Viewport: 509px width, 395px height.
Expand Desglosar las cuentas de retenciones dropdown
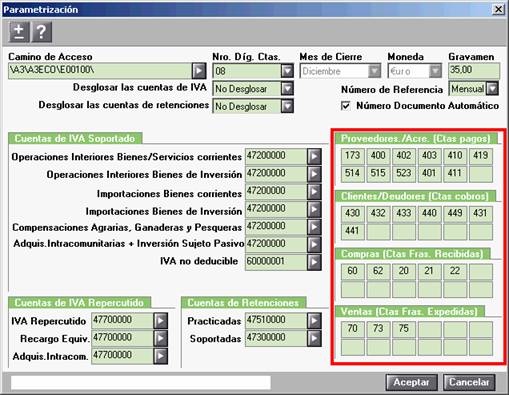pos(287,106)
